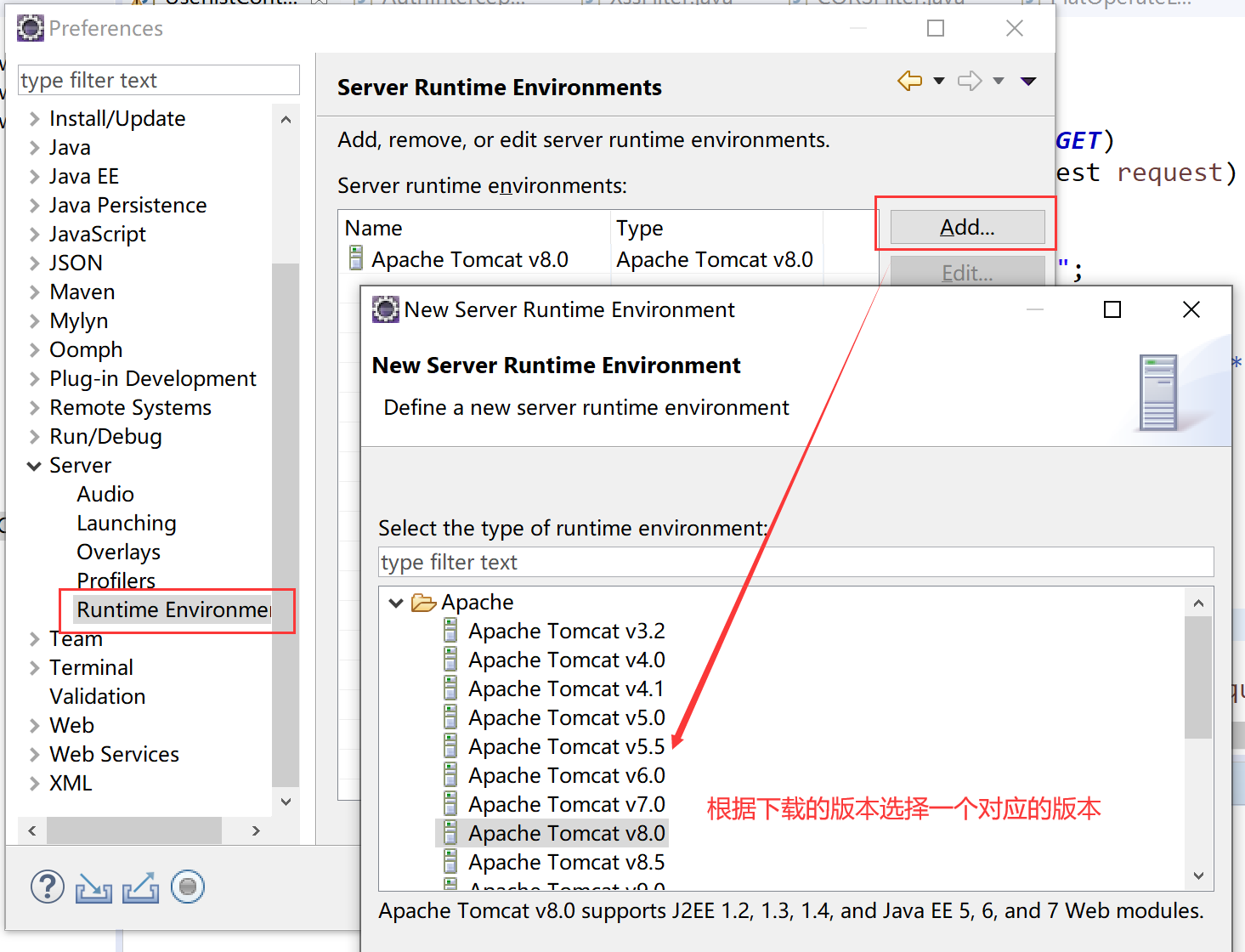Click the Apache Tomcat v4.0 server icon
Viewport: 1245px width, 952px height.
[451, 660]
